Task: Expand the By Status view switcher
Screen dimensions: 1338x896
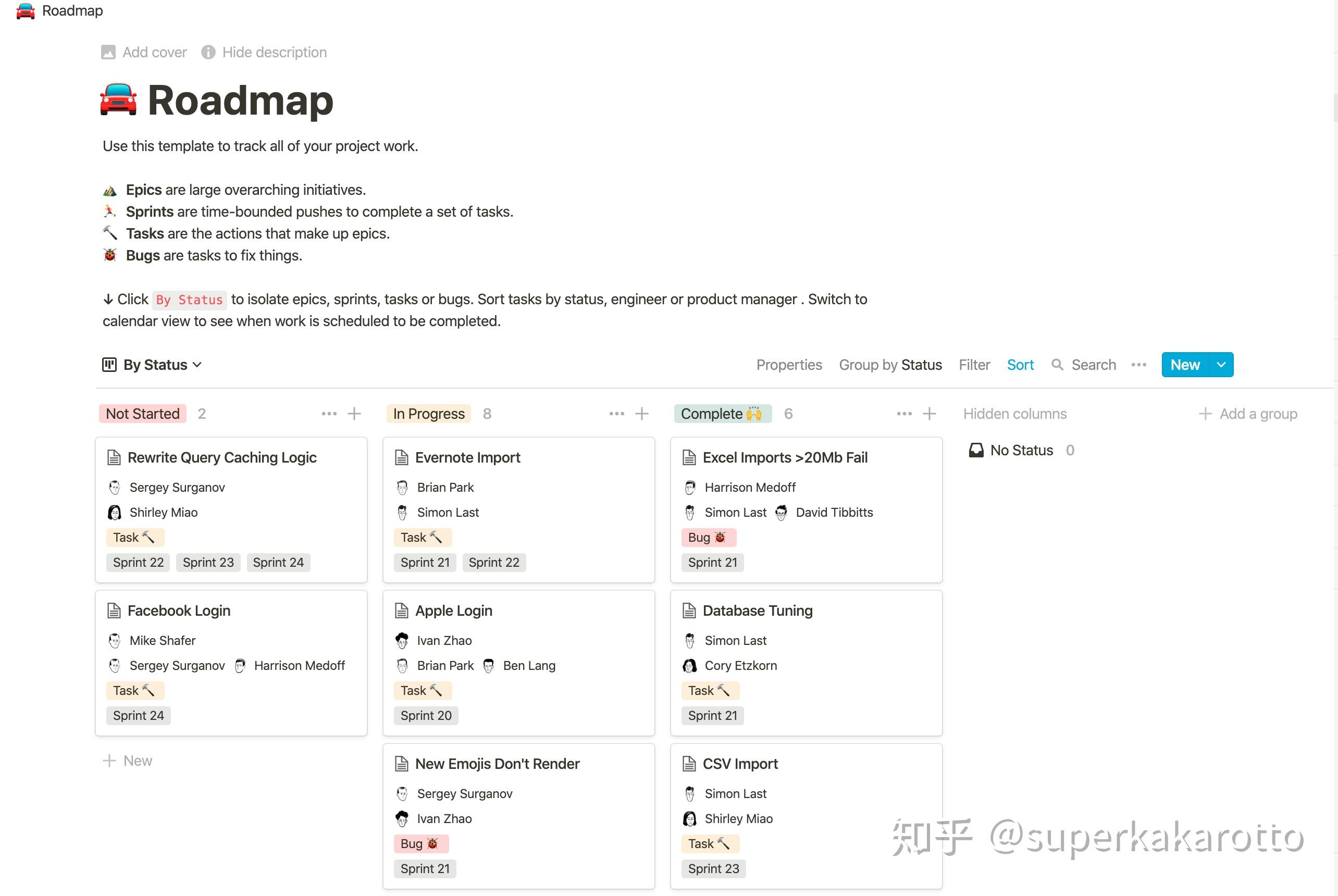Action: click(x=153, y=365)
